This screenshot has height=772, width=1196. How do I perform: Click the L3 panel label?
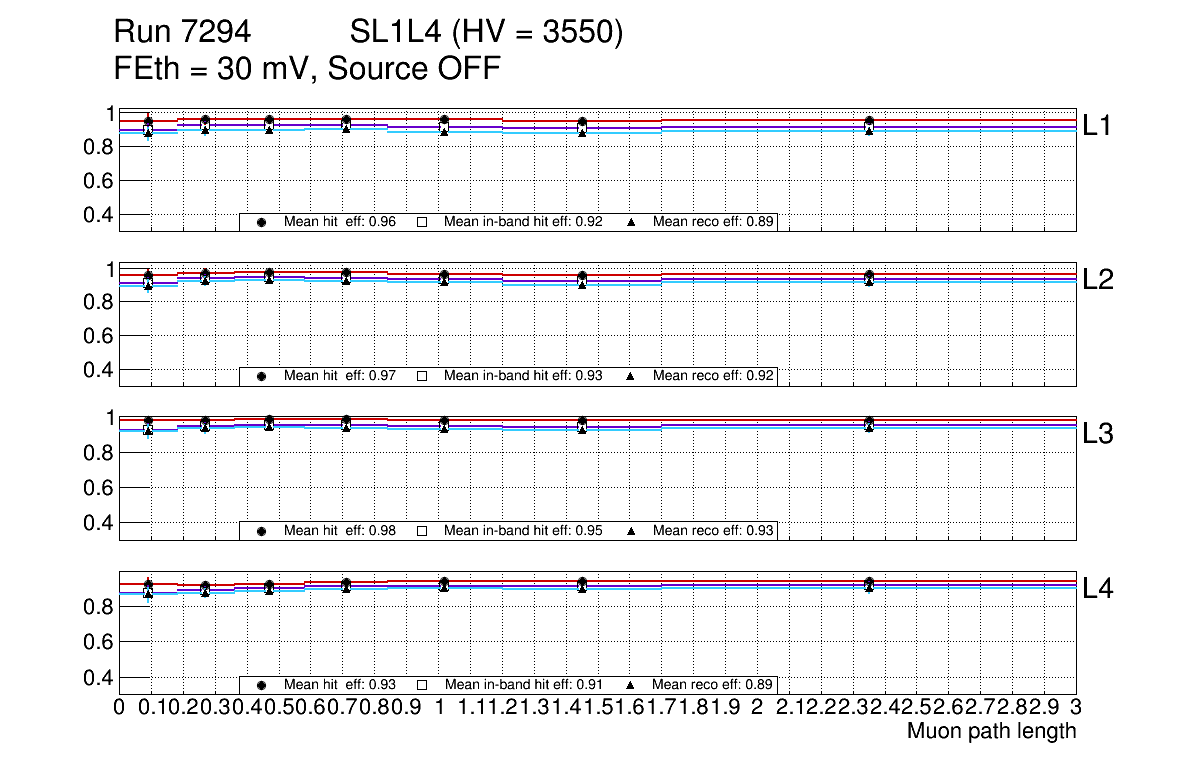1097,434
